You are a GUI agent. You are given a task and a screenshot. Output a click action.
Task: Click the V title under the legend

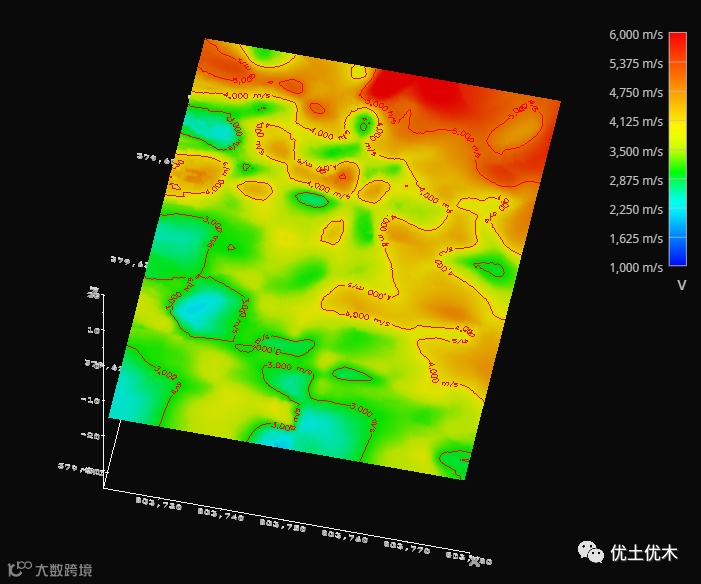pyautogui.click(x=681, y=285)
